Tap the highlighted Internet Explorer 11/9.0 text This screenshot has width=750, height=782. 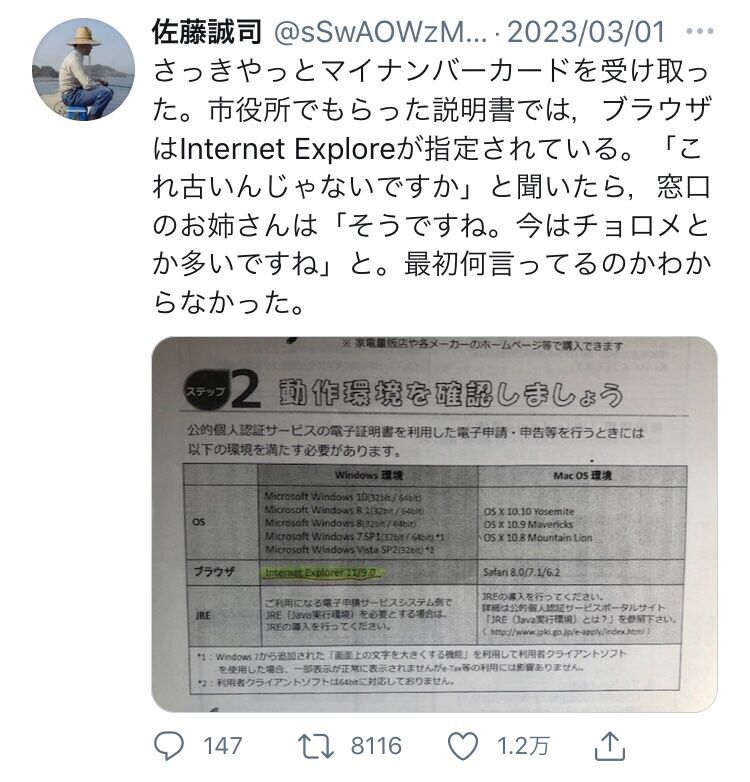(x=322, y=573)
